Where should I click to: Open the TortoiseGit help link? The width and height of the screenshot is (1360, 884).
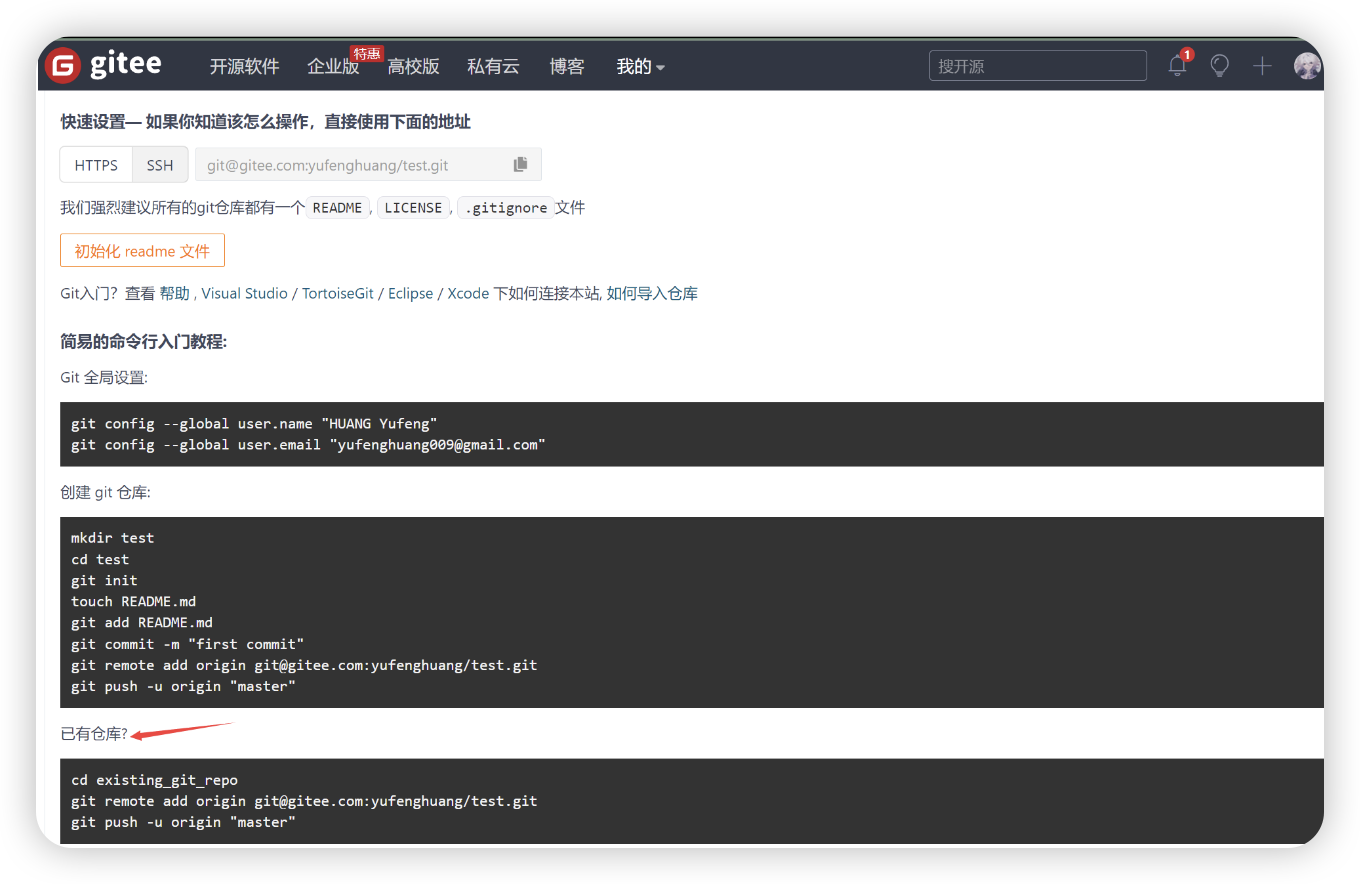coord(337,293)
